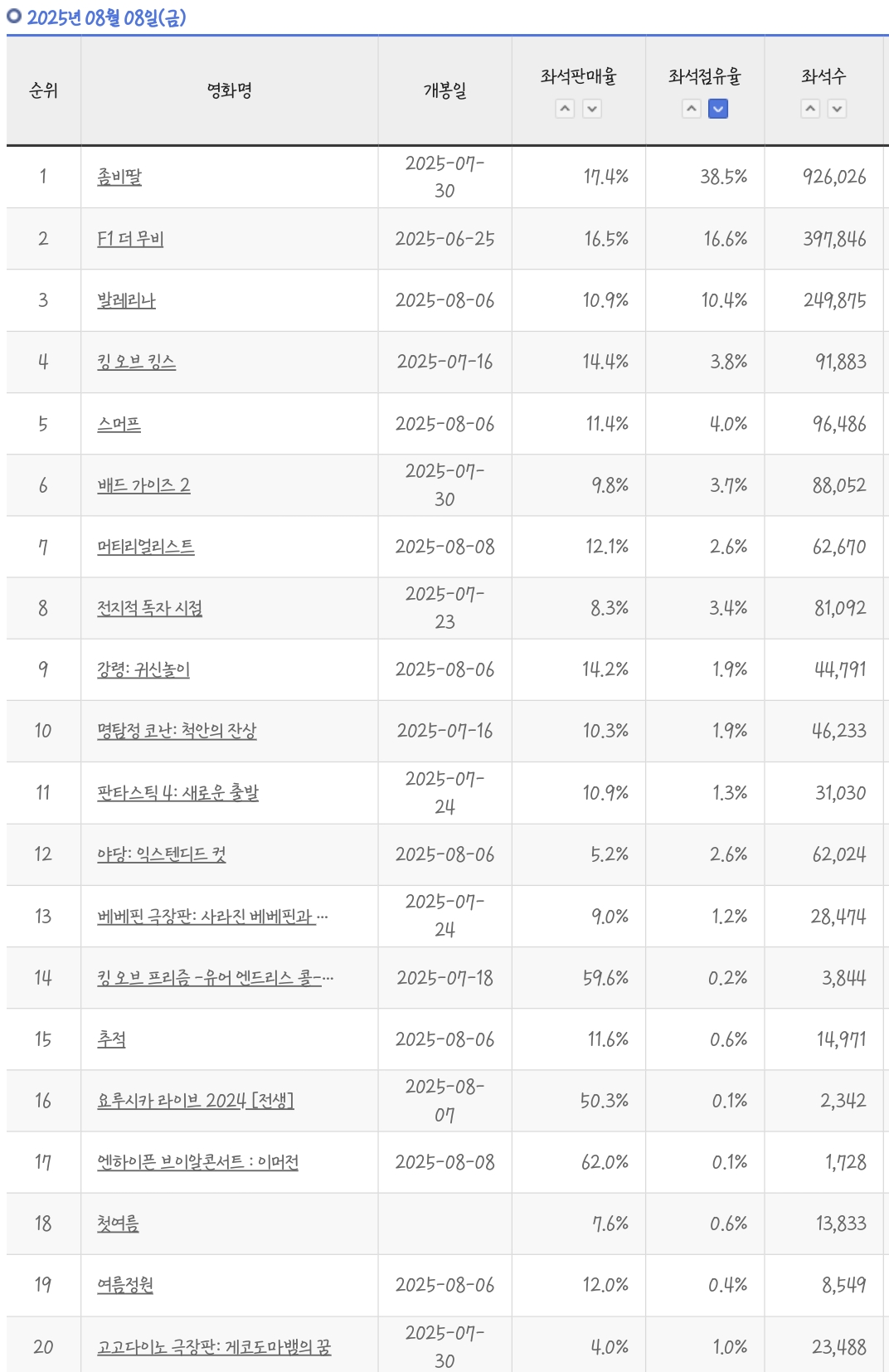The image size is (889, 1372).
Task: View details for 배드 가이즈 2
Action: coord(143,485)
